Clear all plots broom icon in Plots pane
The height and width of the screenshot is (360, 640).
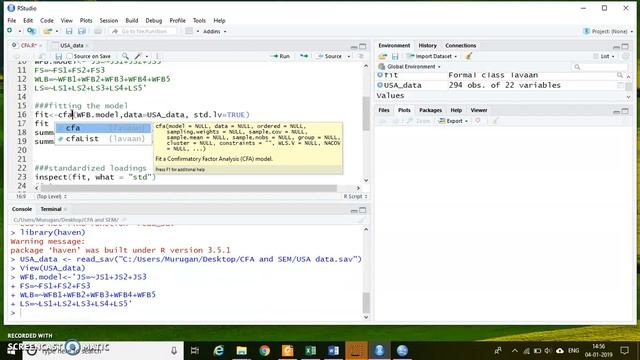pyautogui.click(x=495, y=121)
